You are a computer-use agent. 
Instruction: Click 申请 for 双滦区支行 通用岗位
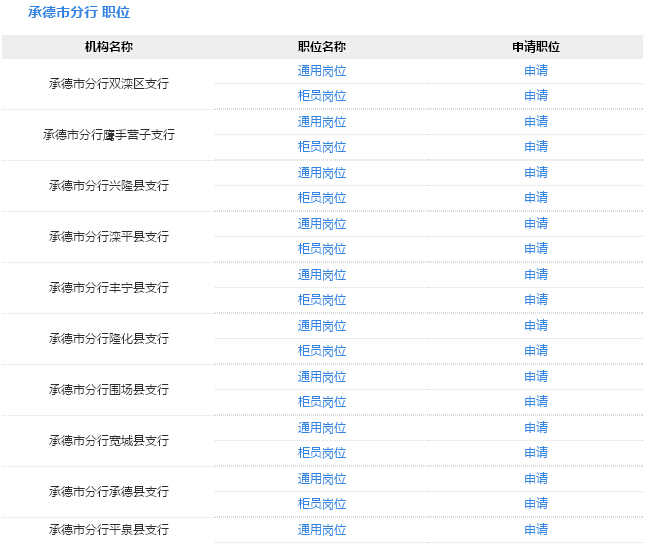point(536,71)
